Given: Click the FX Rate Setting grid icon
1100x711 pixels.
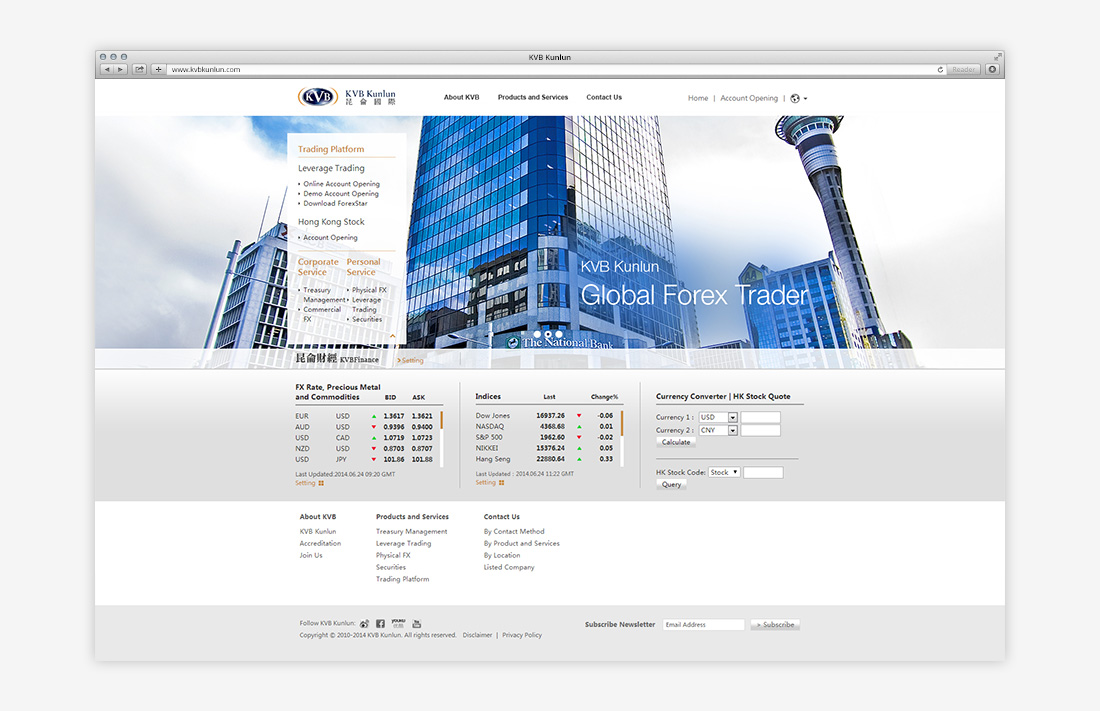Looking at the screenshot, I should (x=321, y=483).
